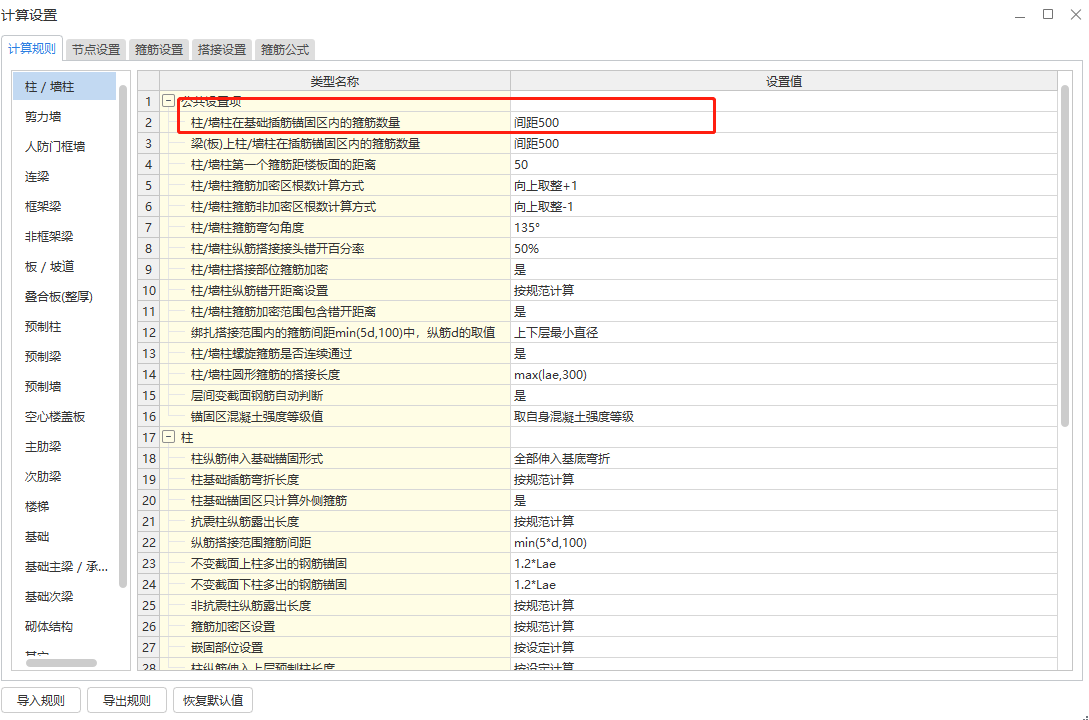
Task: Click the 类型名称 column header
Action: (x=335, y=81)
